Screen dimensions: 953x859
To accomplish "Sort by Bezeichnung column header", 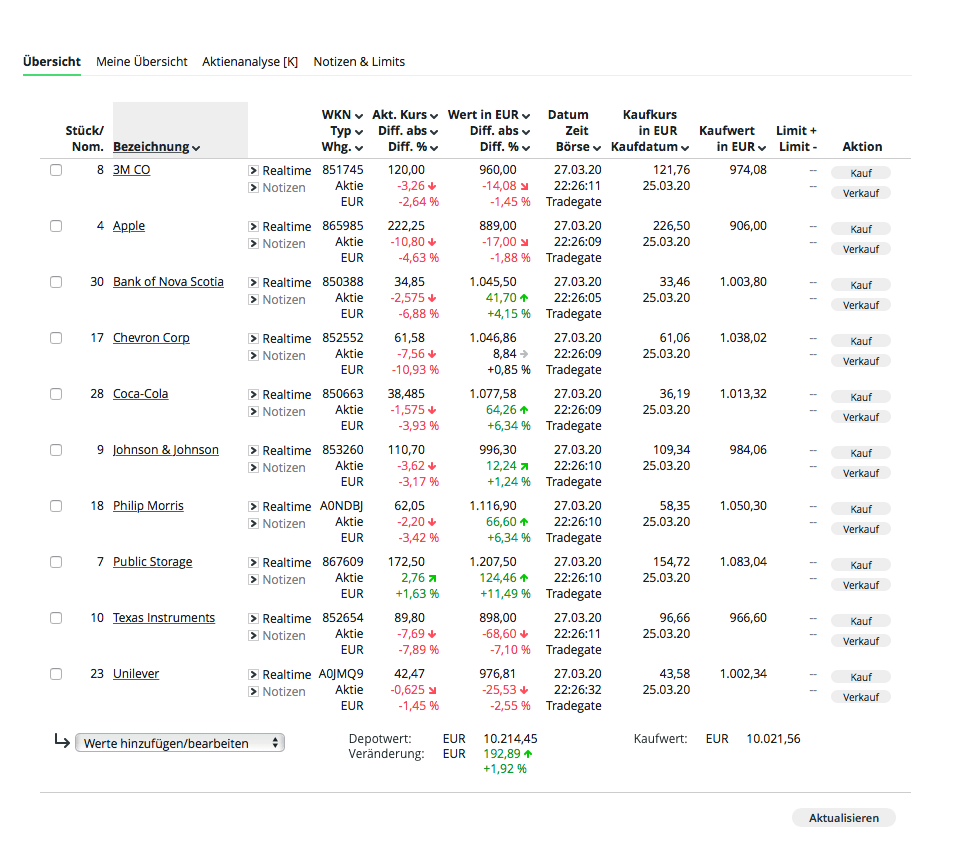I will [x=156, y=147].
